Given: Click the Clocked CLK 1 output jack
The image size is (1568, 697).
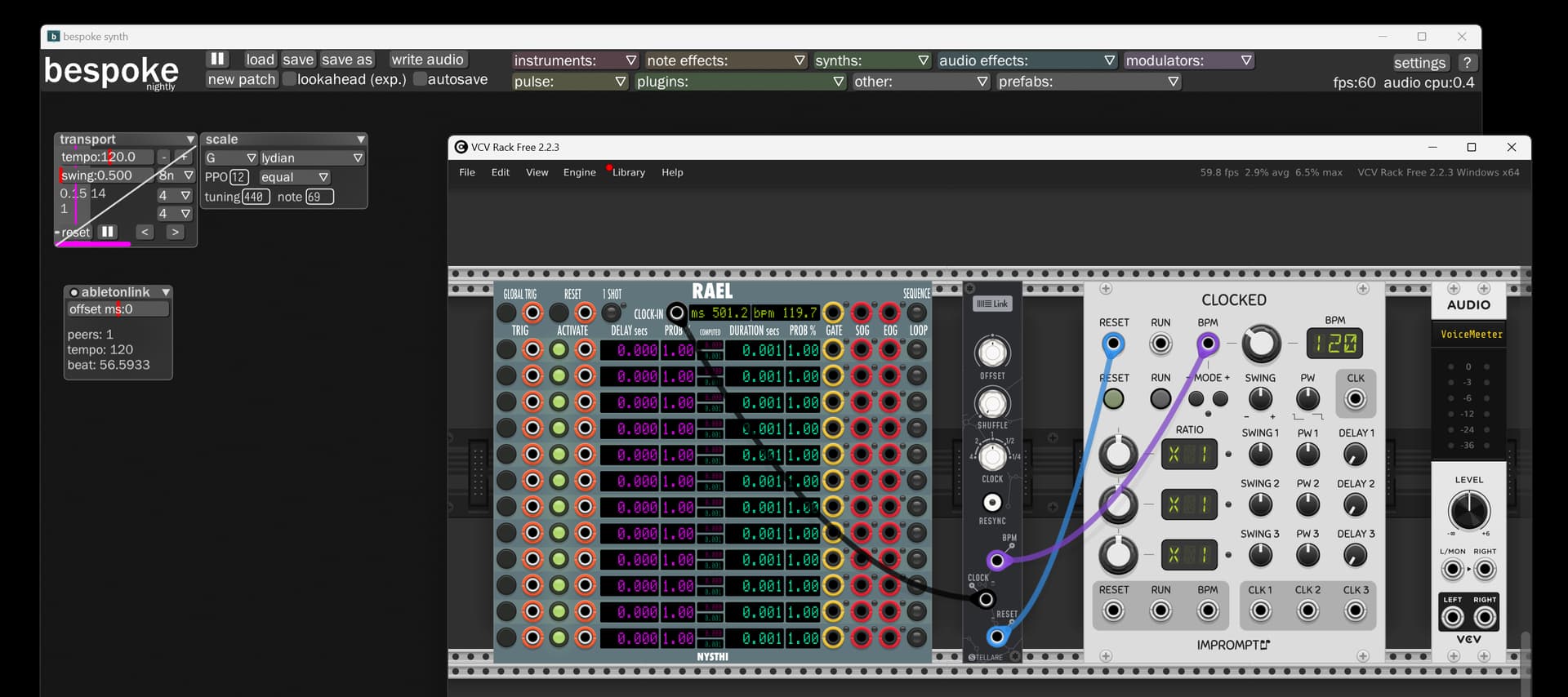Looking at the screenshot, I should pos(1260,610).
